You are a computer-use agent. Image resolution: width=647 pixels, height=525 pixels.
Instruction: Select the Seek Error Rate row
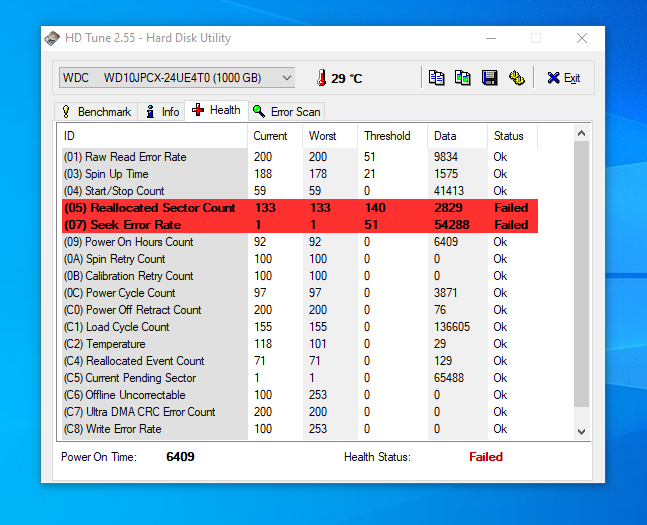[300, 225]
